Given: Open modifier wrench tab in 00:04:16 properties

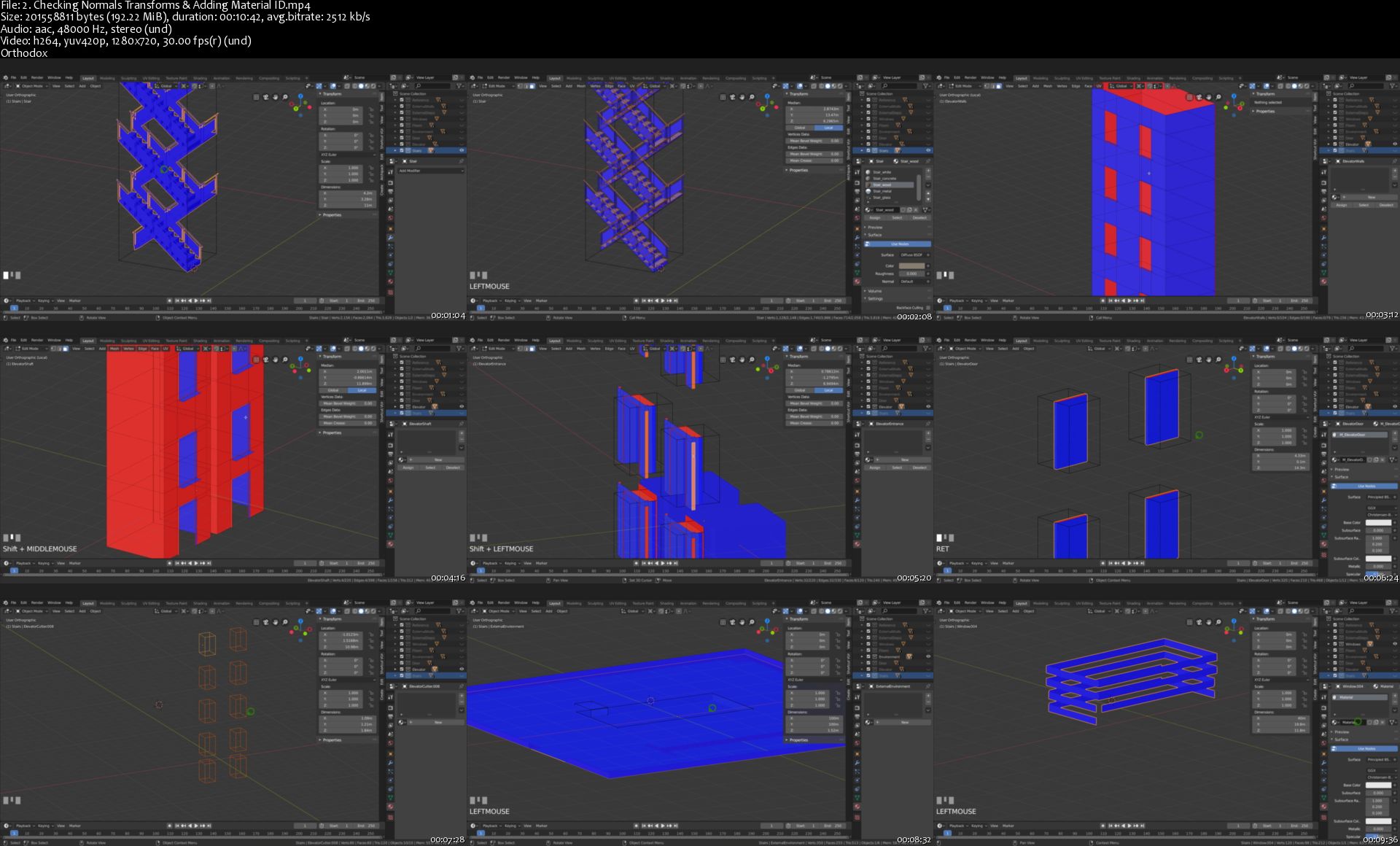Looking at the screenshot, I should [390, 500].
